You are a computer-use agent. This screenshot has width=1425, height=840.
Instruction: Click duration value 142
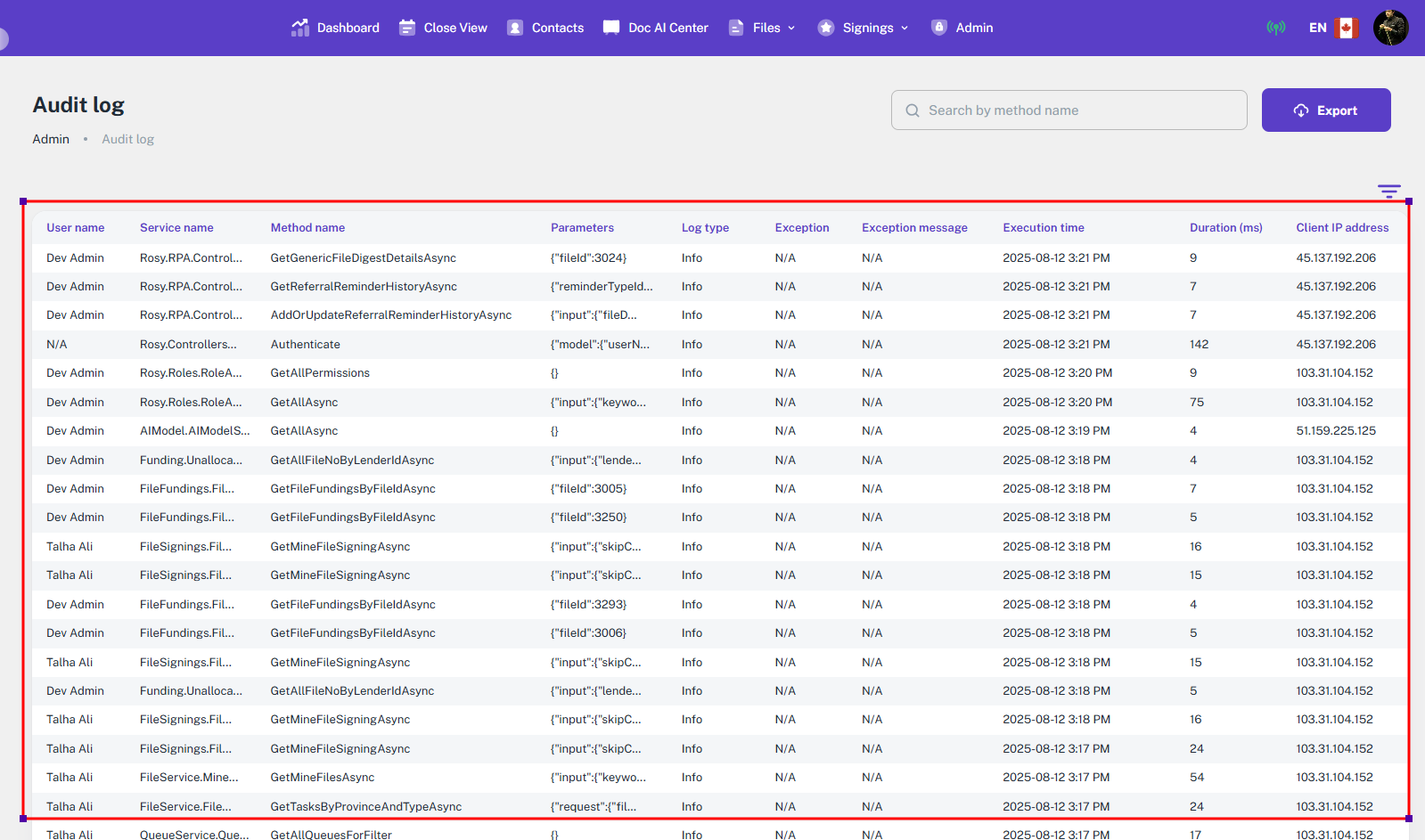(x=1200, y=345)
